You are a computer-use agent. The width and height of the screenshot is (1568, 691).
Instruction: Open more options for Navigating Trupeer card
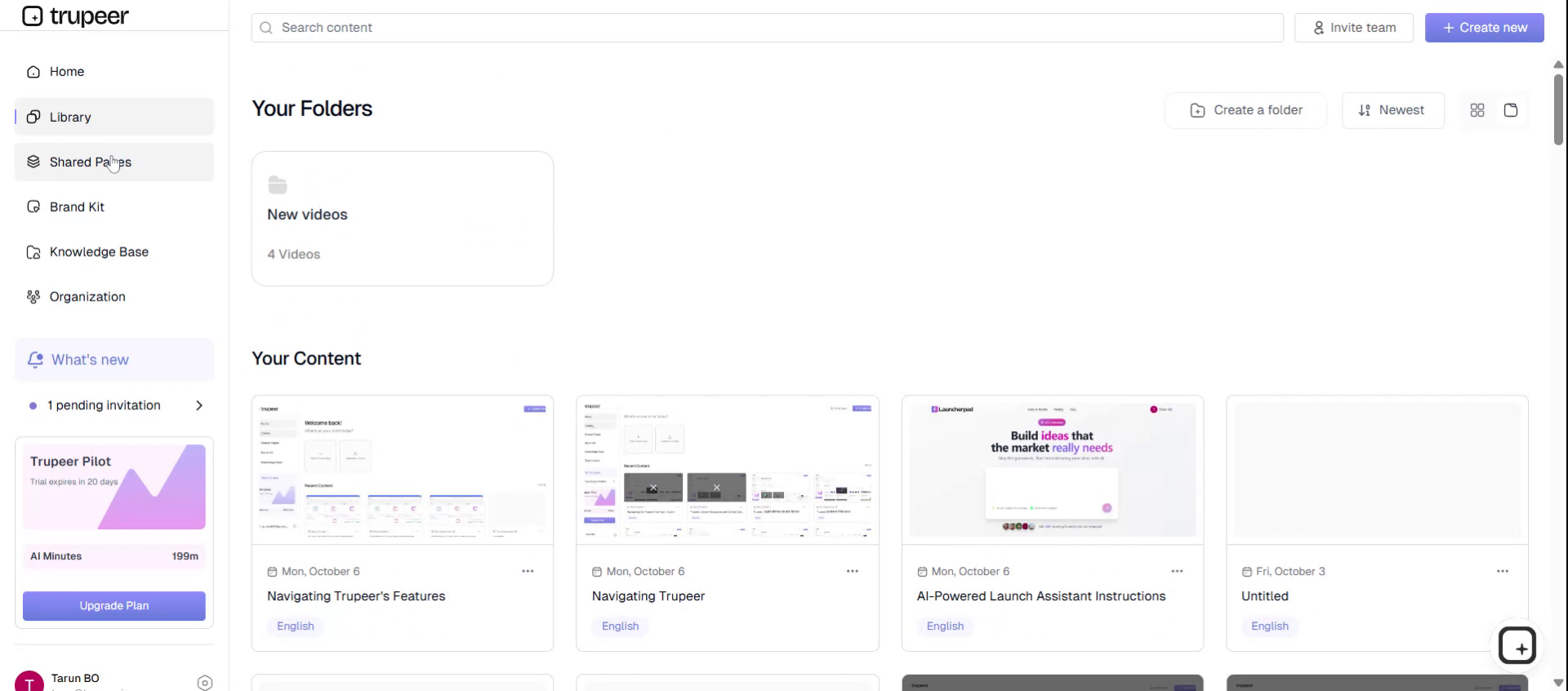[x=853, y=572]
